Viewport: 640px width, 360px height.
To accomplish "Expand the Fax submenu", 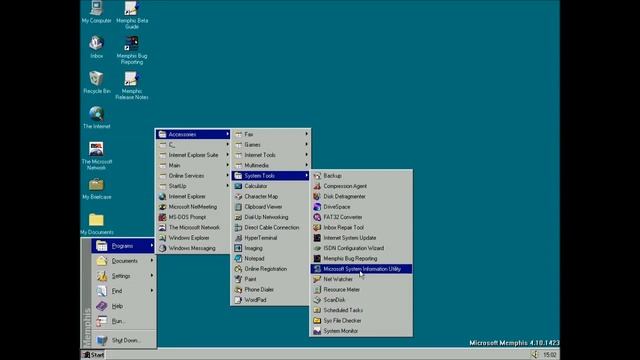I will click(271, 134).
